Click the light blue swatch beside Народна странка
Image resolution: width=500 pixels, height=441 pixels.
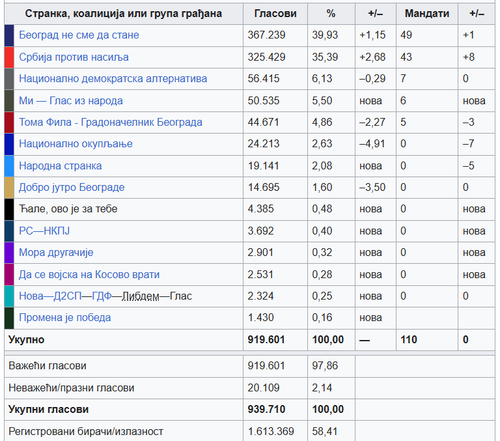(x=9, y=166)
